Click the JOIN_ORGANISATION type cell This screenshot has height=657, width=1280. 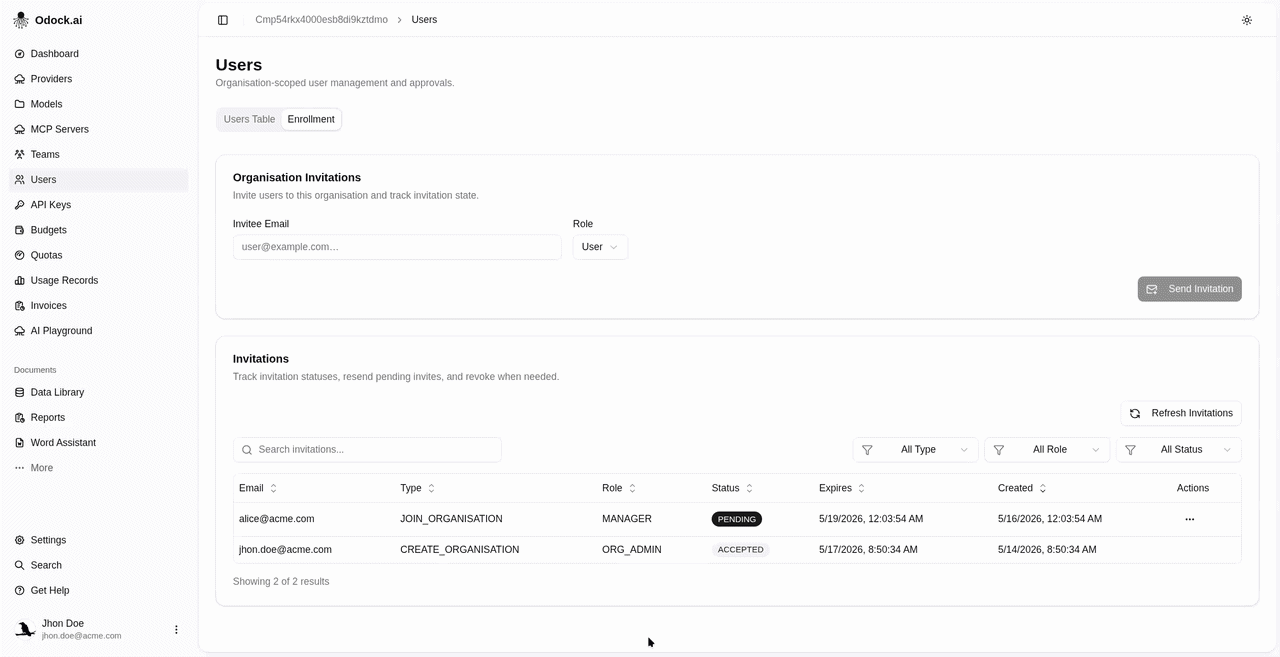451,519
